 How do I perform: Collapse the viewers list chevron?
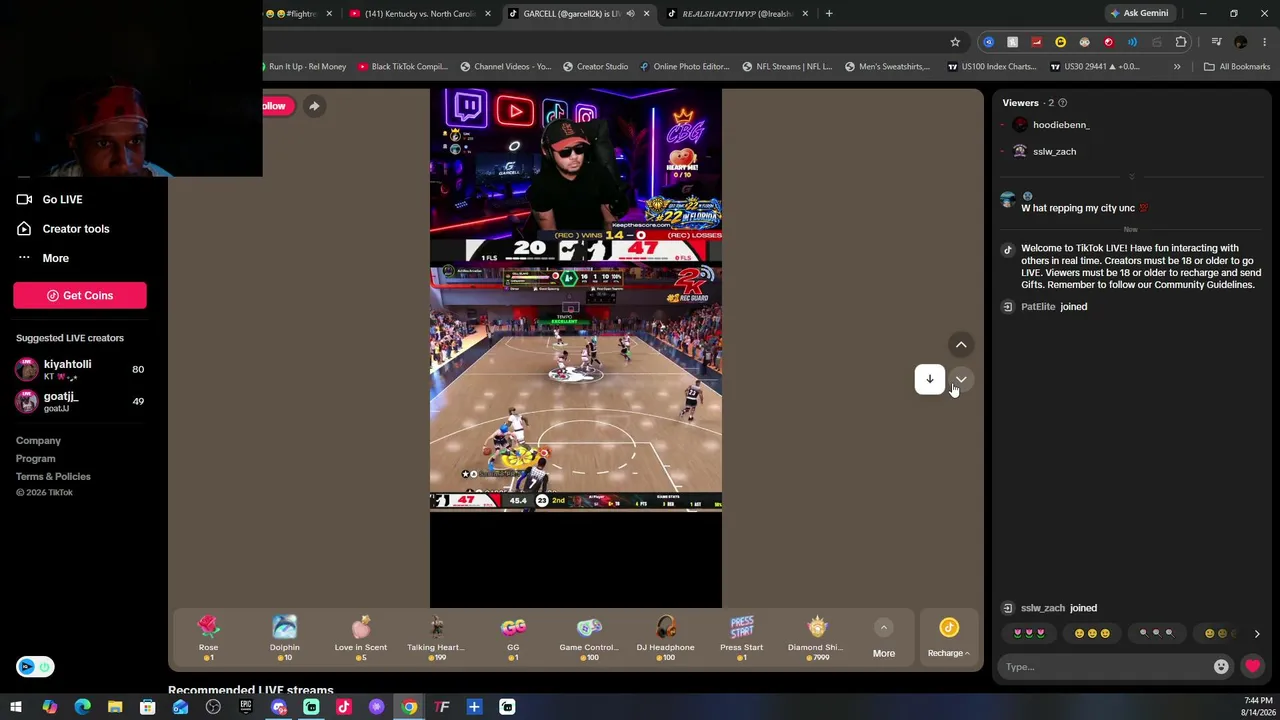[1131, 177]
